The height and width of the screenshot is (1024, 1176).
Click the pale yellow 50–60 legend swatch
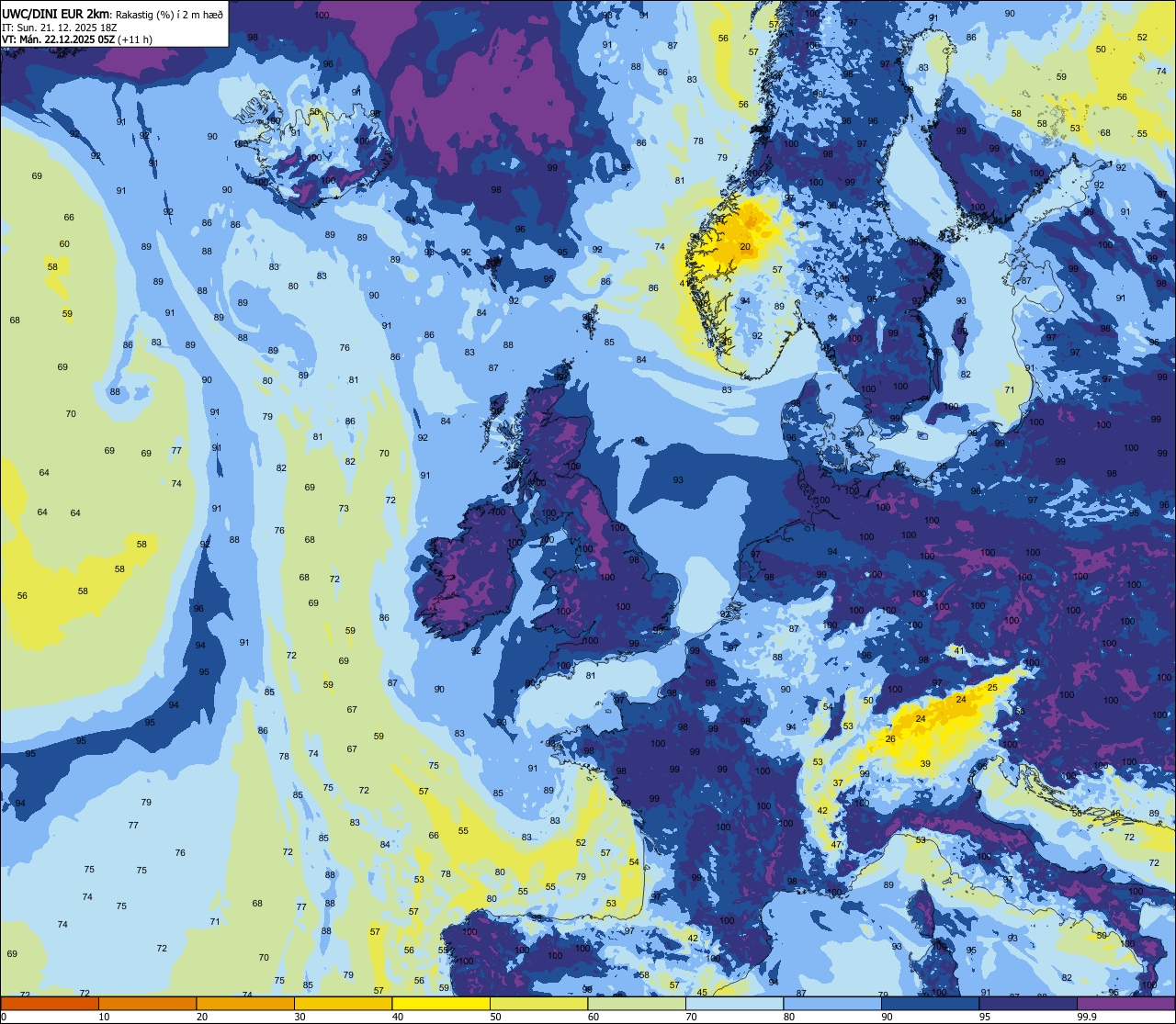[x=538, y=1003]
